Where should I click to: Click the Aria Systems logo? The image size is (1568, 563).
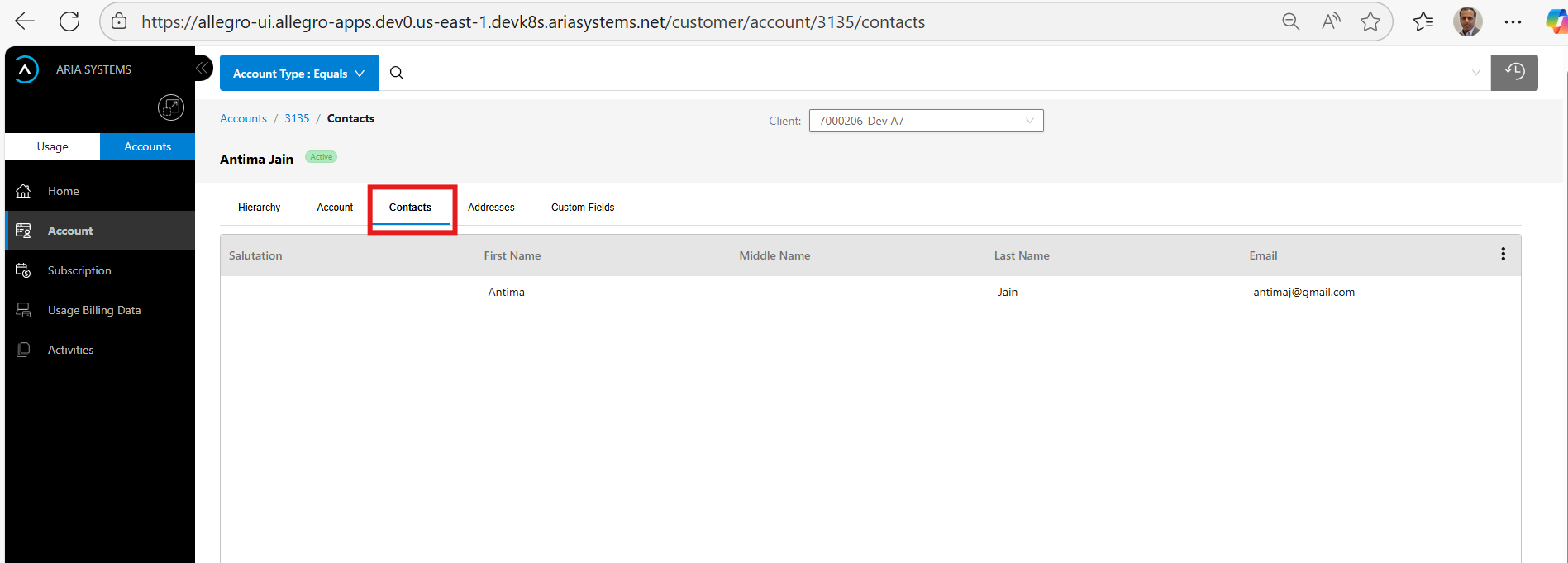26,69
